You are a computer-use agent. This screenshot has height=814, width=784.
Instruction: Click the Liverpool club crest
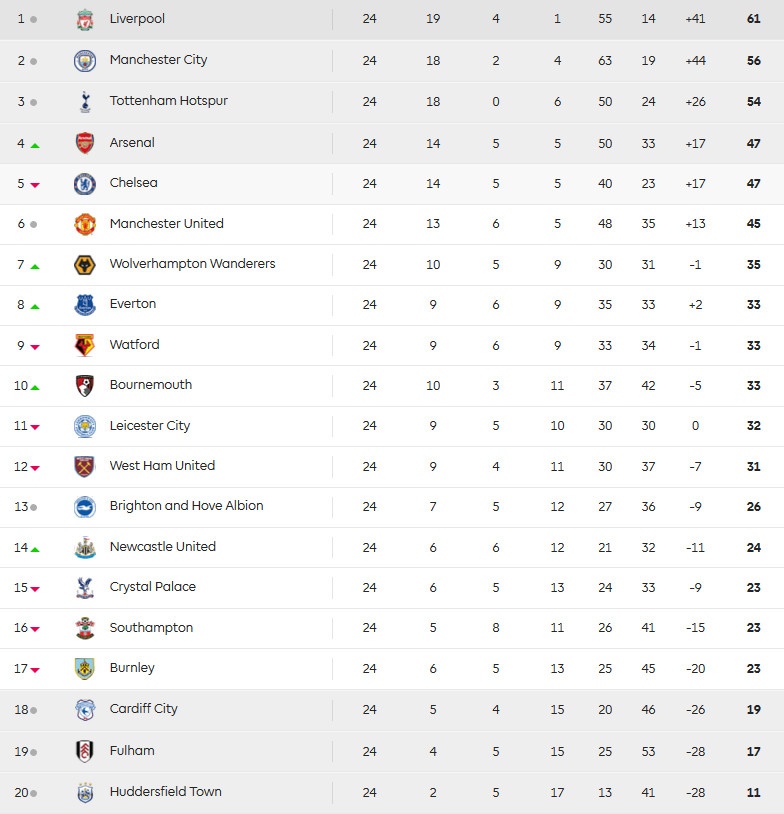tap(85, 19)
